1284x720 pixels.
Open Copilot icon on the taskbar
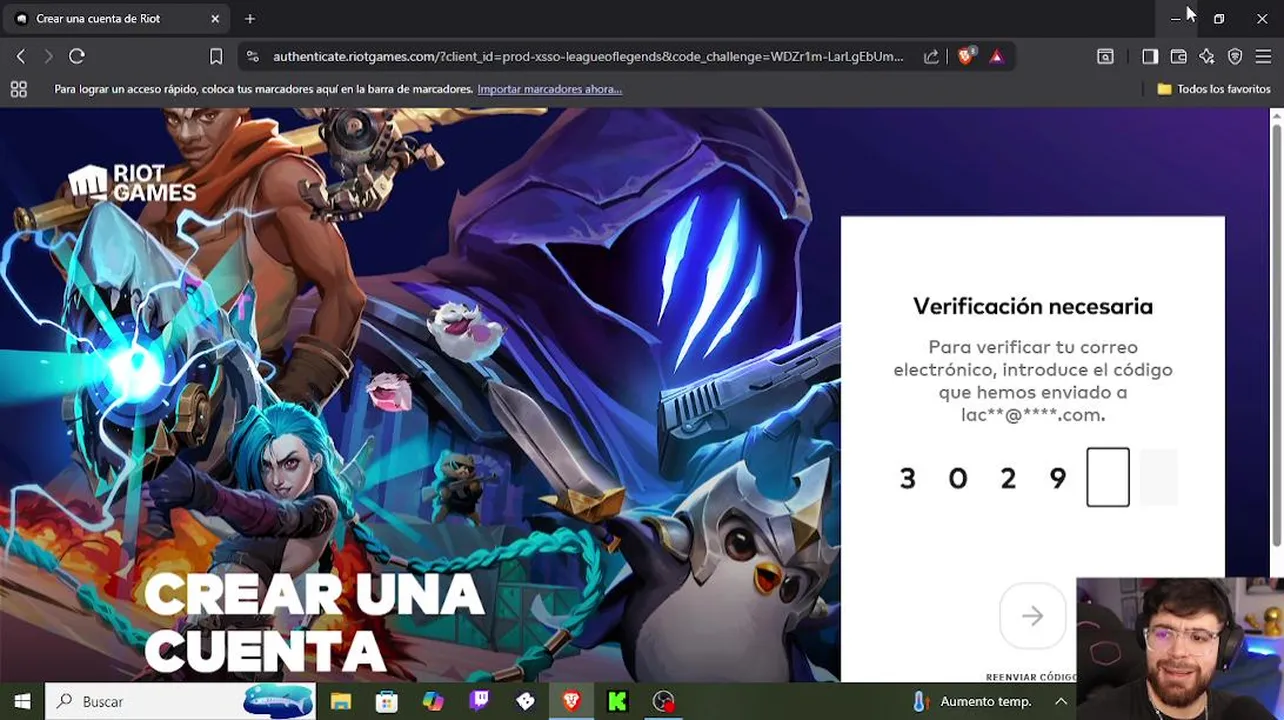[433, 701]
